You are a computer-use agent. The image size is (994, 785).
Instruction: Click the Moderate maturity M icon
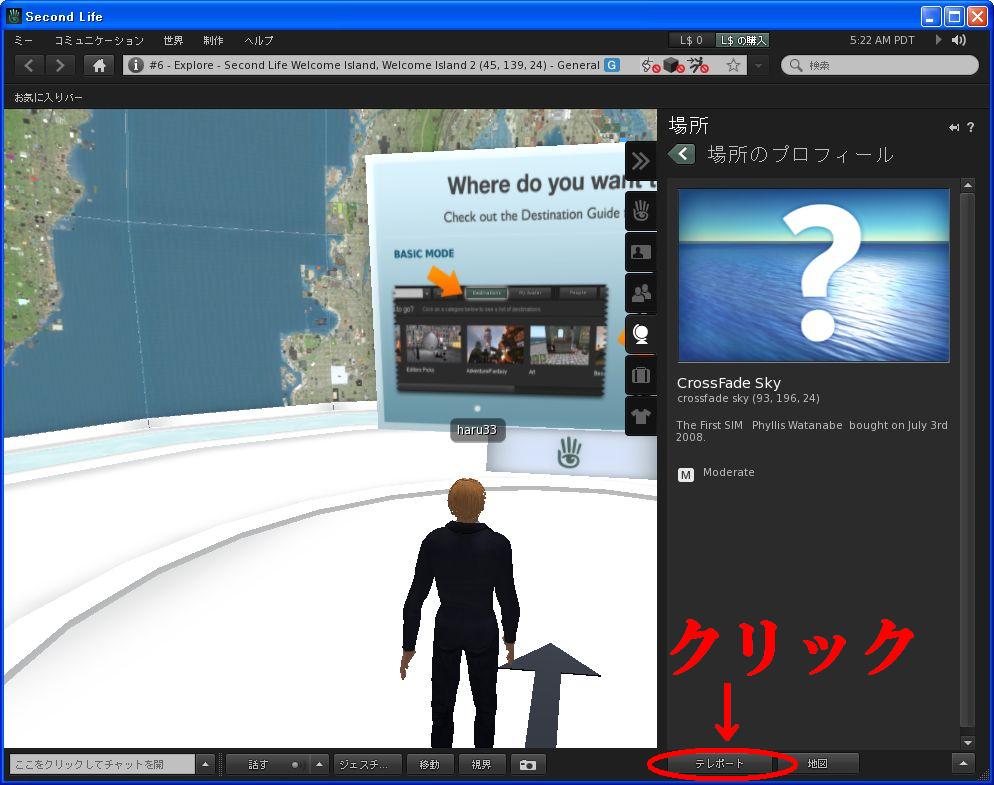(x=685, y=474)
